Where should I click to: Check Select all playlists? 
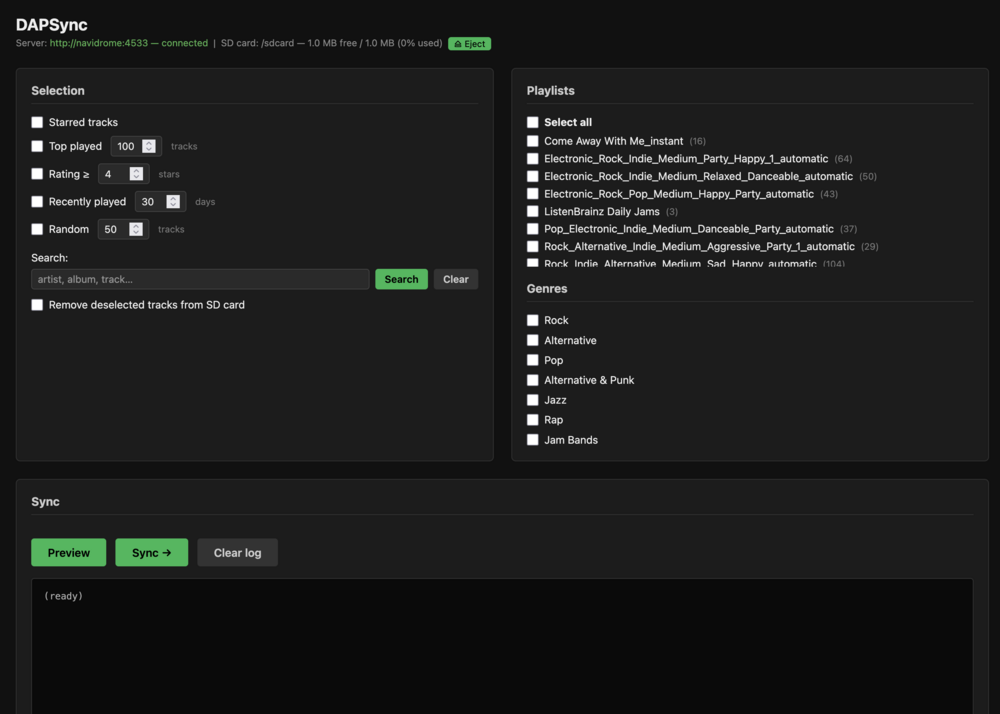[x=533, y=122]
